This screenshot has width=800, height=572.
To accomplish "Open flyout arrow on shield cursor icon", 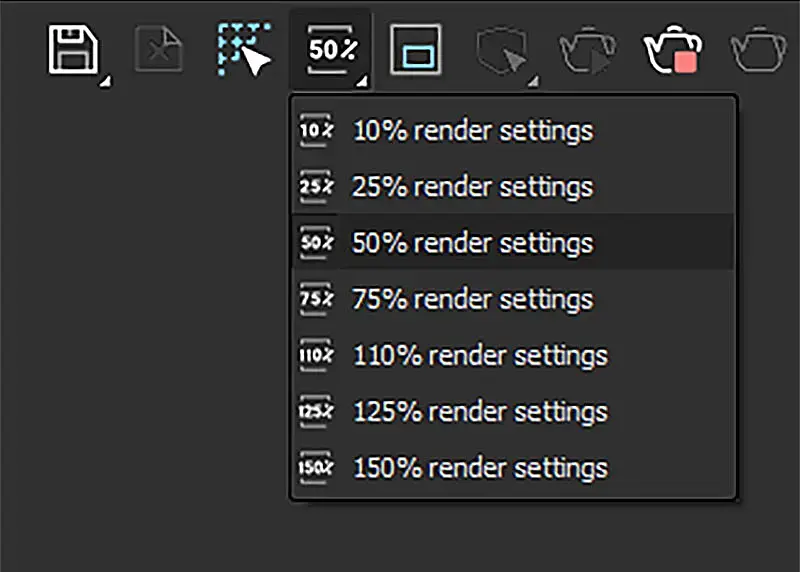I will [x=533, y=80].
